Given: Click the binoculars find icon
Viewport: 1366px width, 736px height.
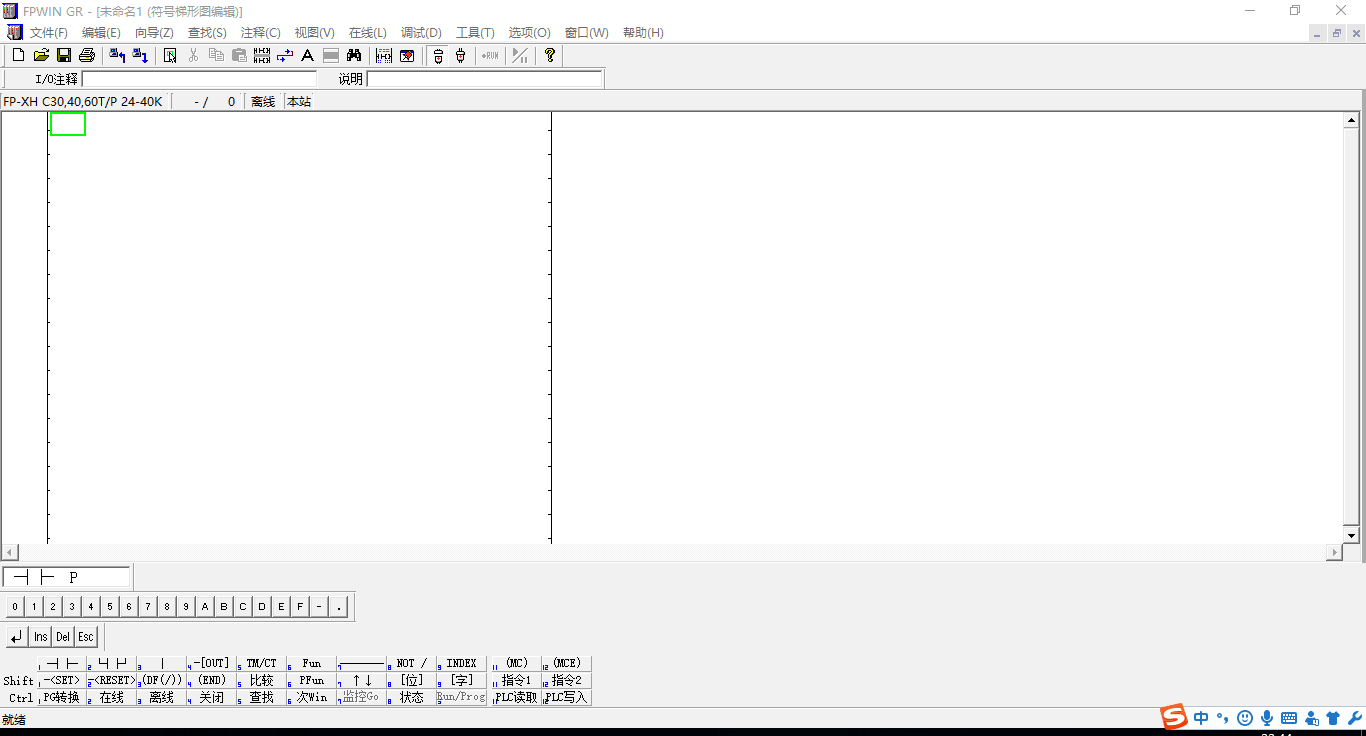Looking at the screenshot, I should click(353, 56).
